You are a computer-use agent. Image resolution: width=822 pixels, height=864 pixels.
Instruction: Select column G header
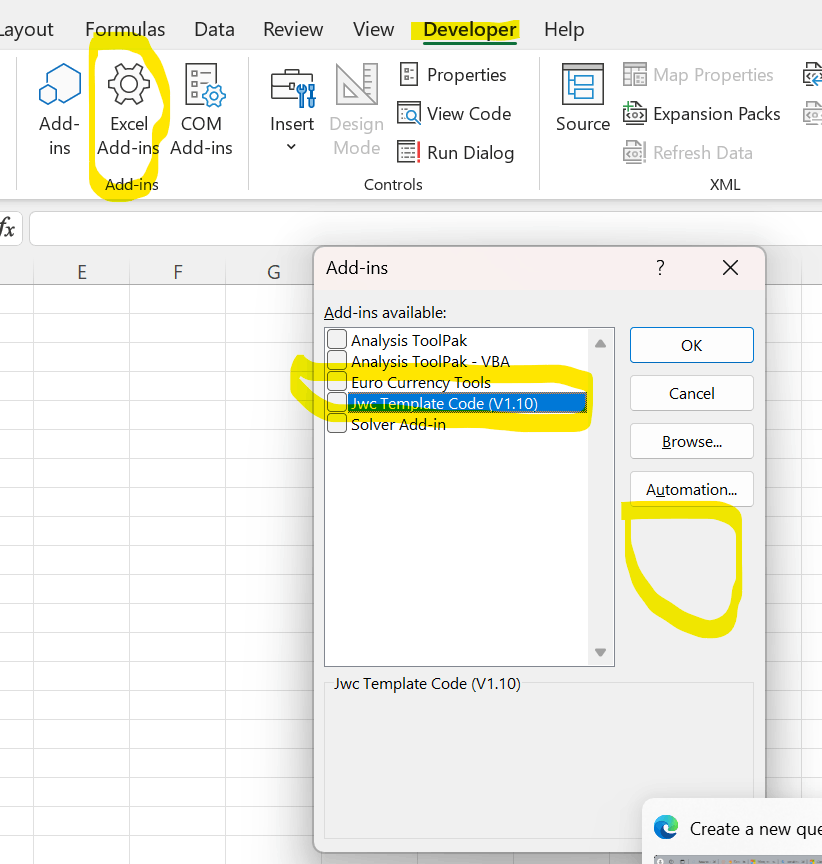(273, 272)
